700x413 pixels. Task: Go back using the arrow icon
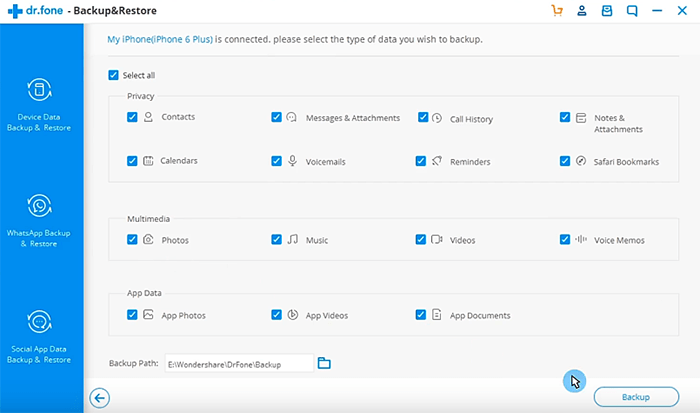[99, 397]
